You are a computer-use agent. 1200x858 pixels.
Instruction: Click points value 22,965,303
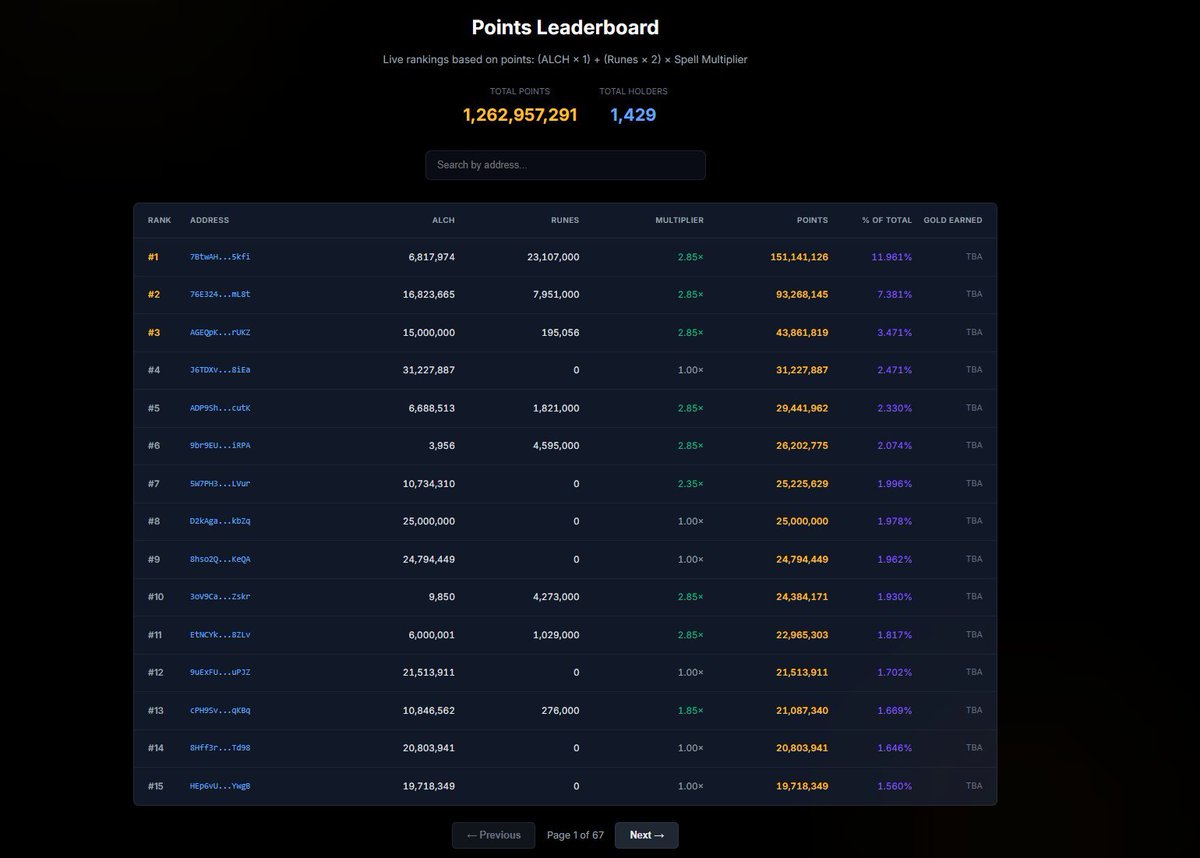coord(801,635)
